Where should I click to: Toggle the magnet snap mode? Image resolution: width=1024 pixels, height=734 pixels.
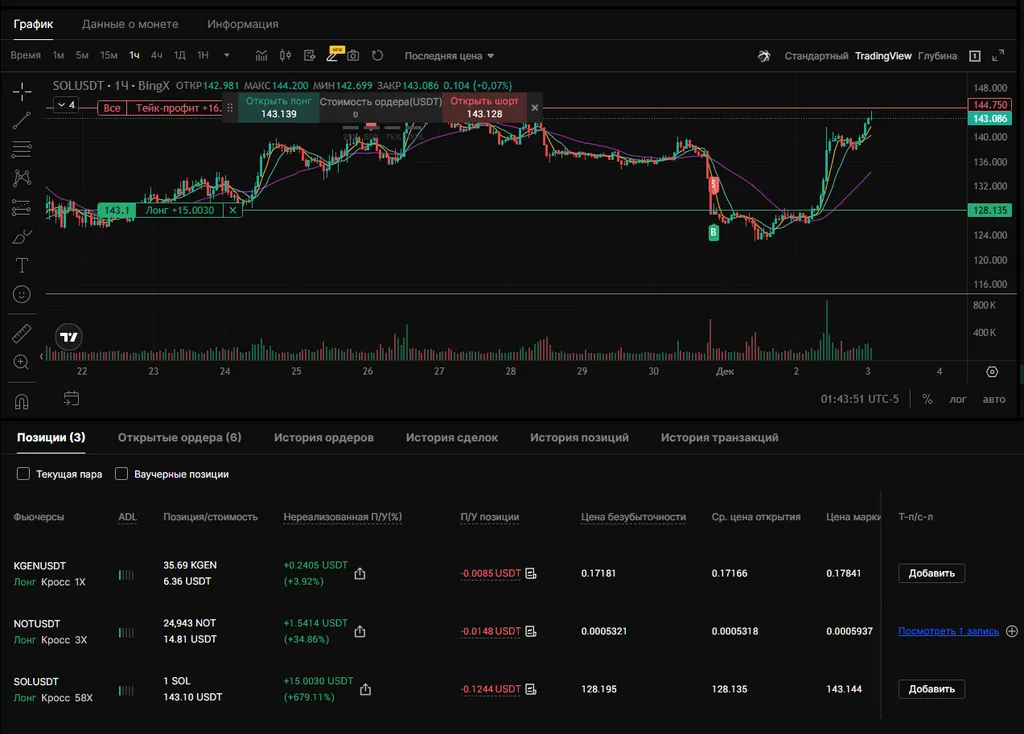(22, 401)
